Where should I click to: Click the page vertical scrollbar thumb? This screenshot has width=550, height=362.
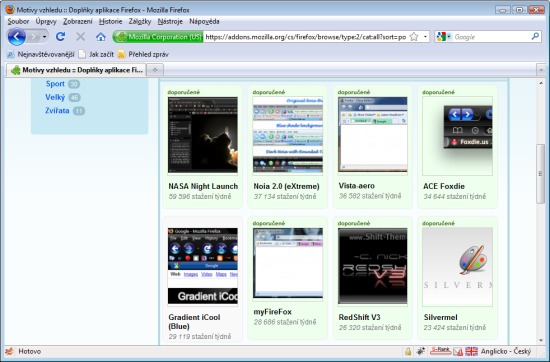541,174
